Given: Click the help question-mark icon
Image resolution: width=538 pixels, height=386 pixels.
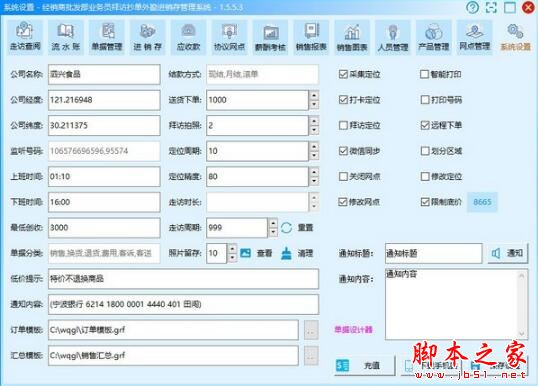Looking at the screenshot, I should 472,7.
